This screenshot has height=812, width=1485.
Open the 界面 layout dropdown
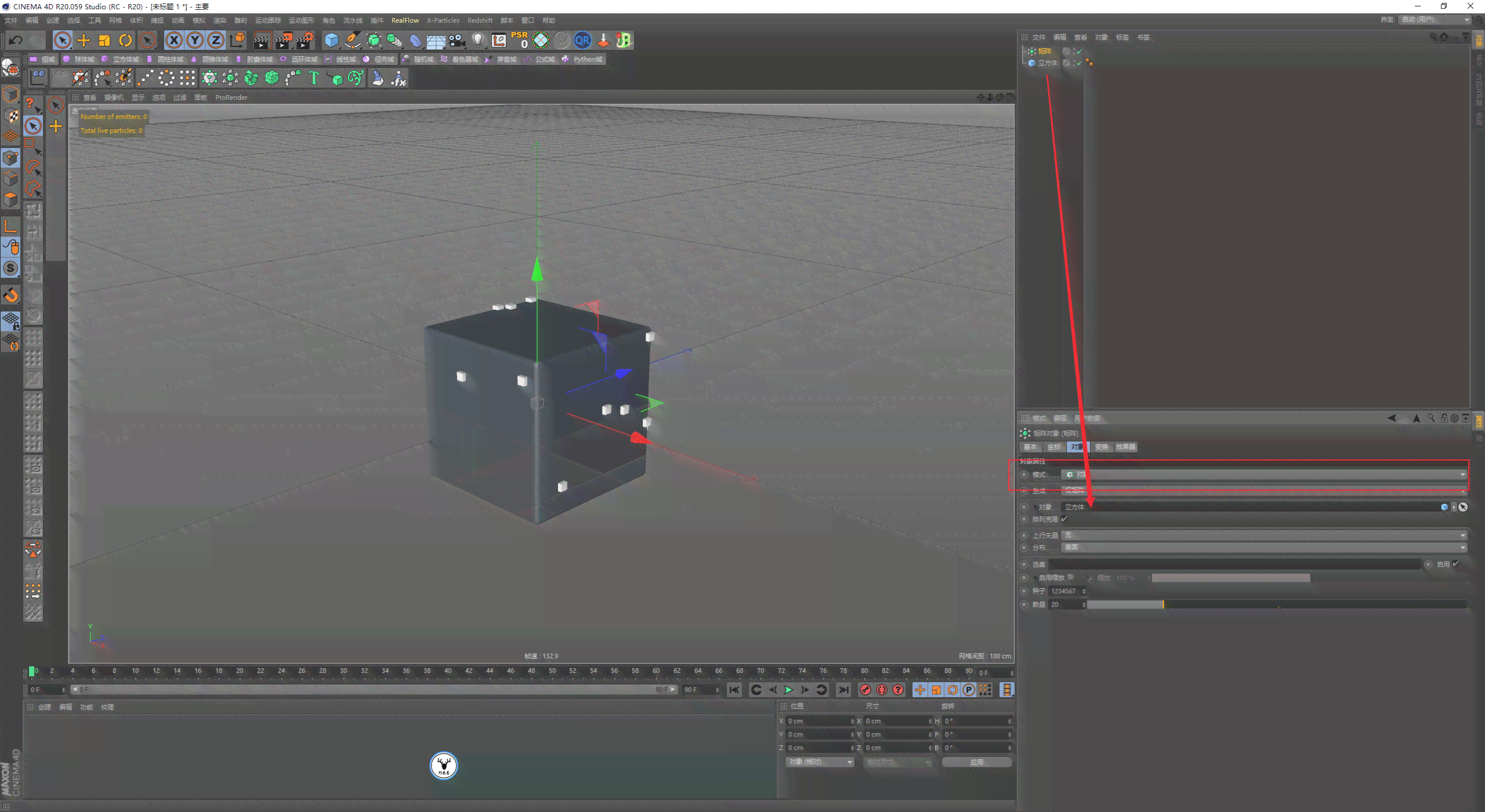1435,20
